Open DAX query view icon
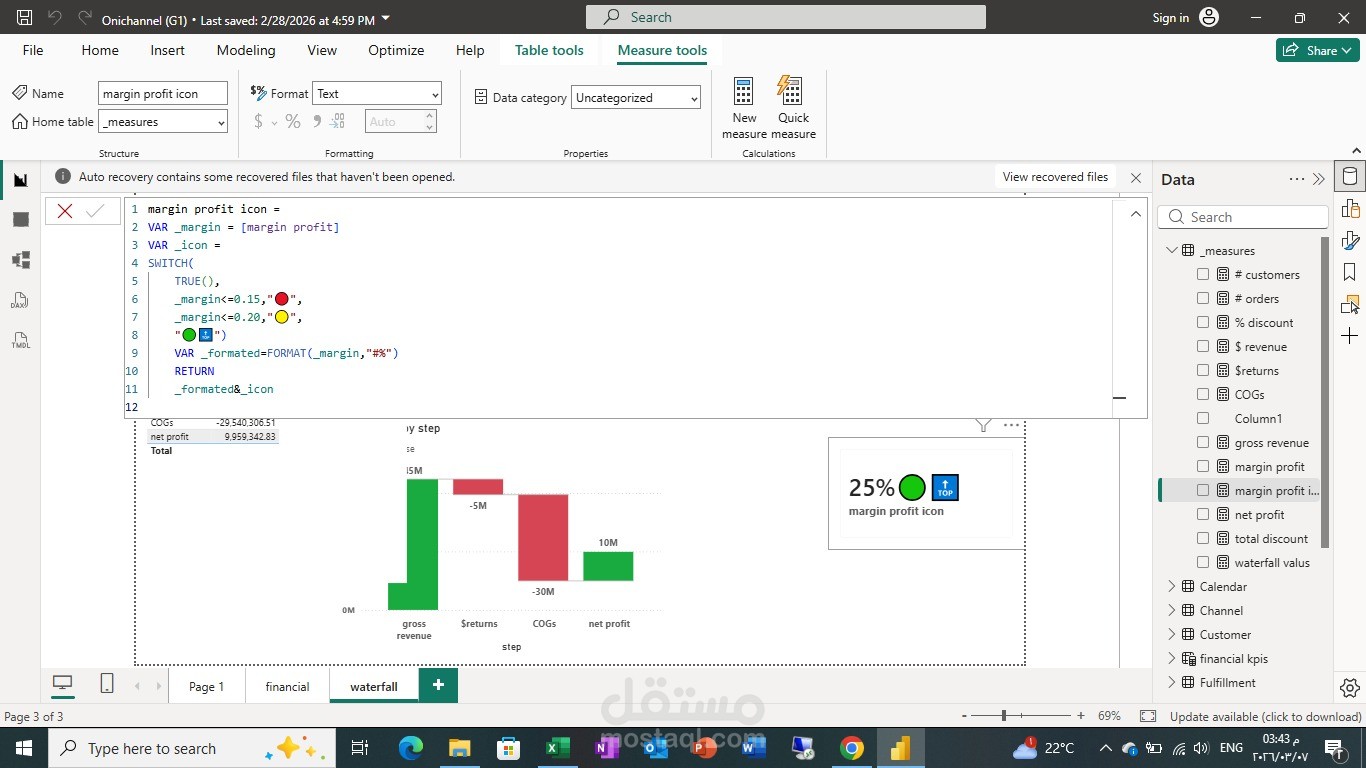This screenshot has width=1366, height=768. pos(20,300)
